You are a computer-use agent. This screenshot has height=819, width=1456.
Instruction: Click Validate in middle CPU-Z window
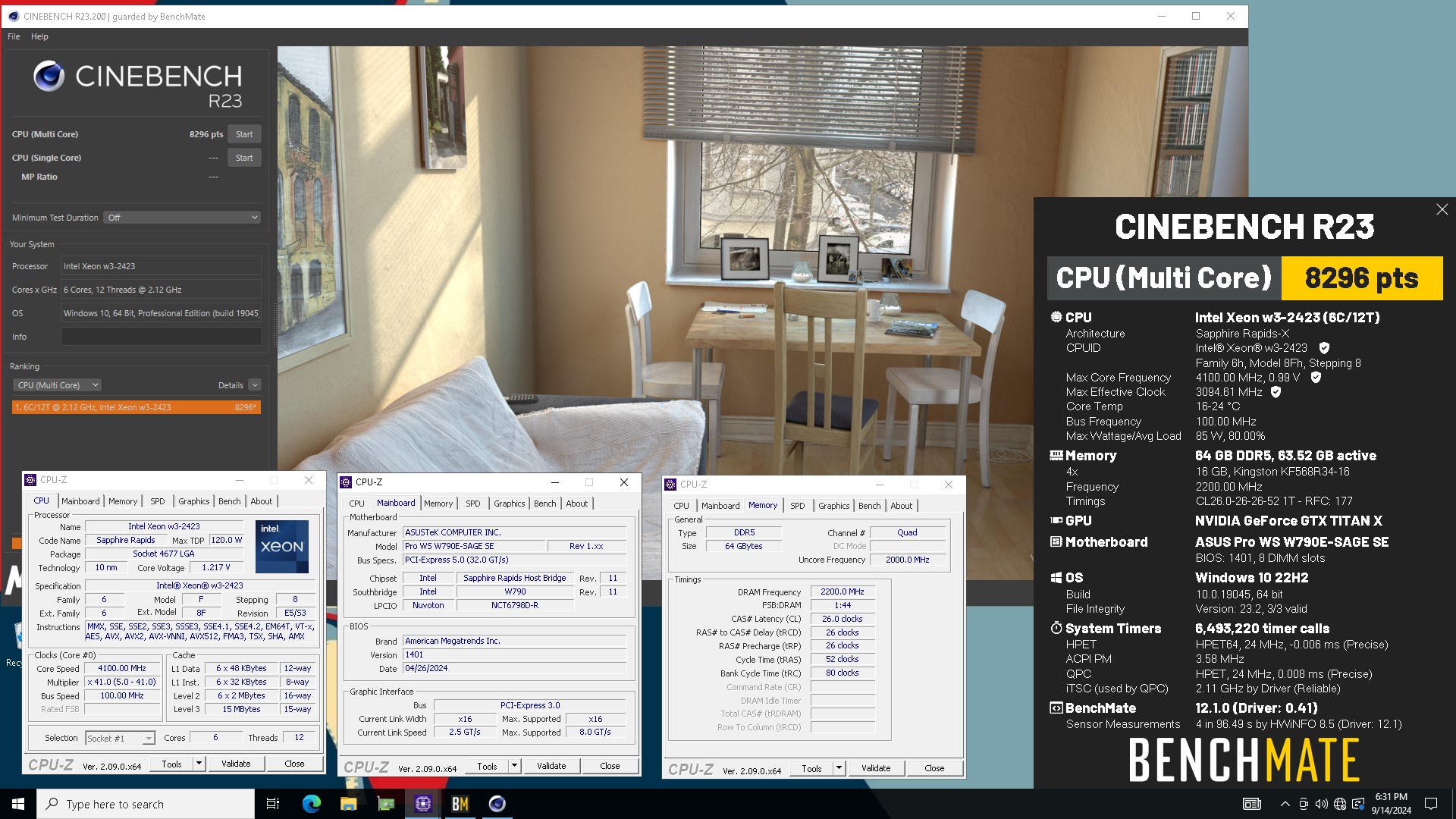(551, 766)
